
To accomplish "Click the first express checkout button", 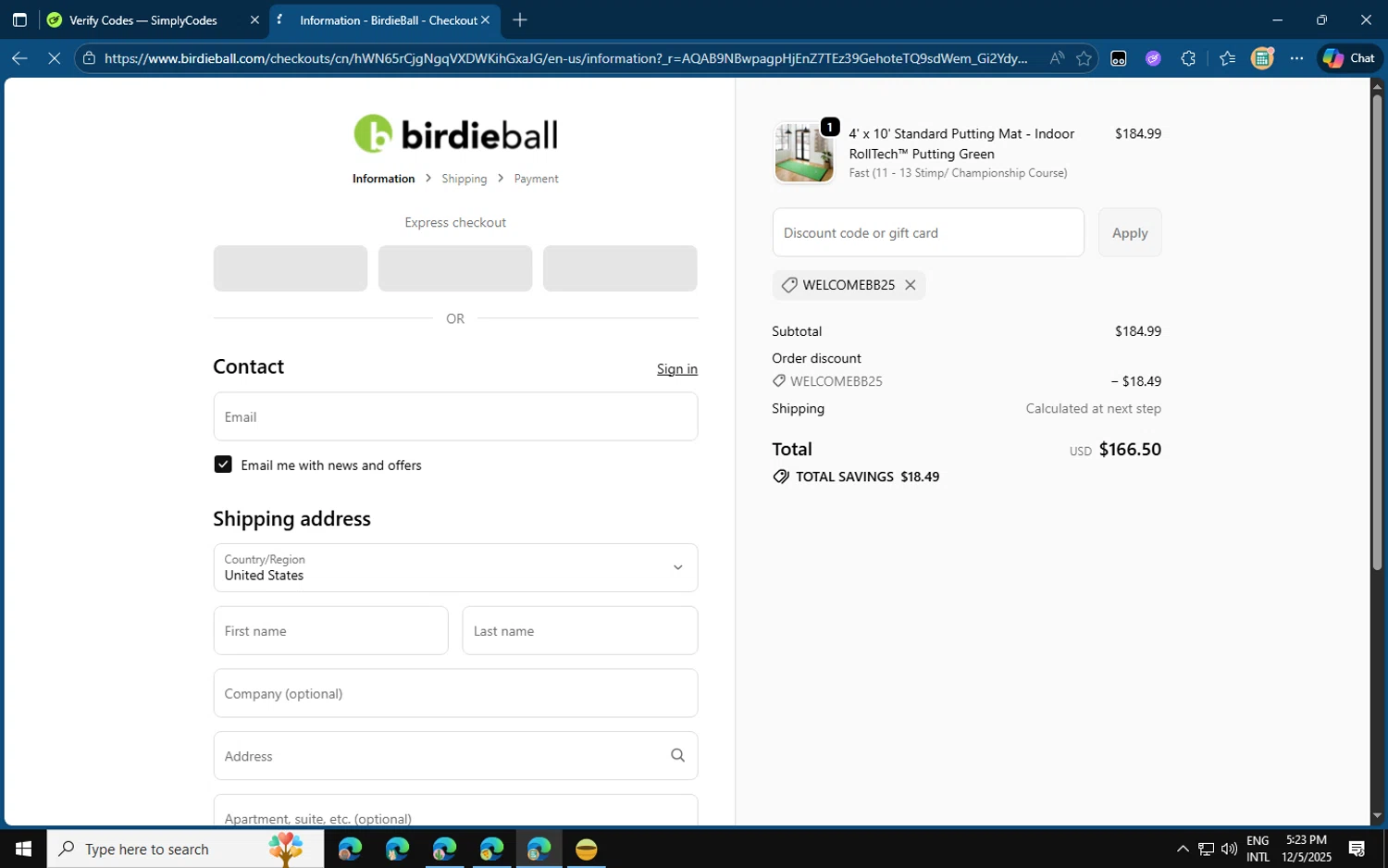I will click(x=291, y=268).
